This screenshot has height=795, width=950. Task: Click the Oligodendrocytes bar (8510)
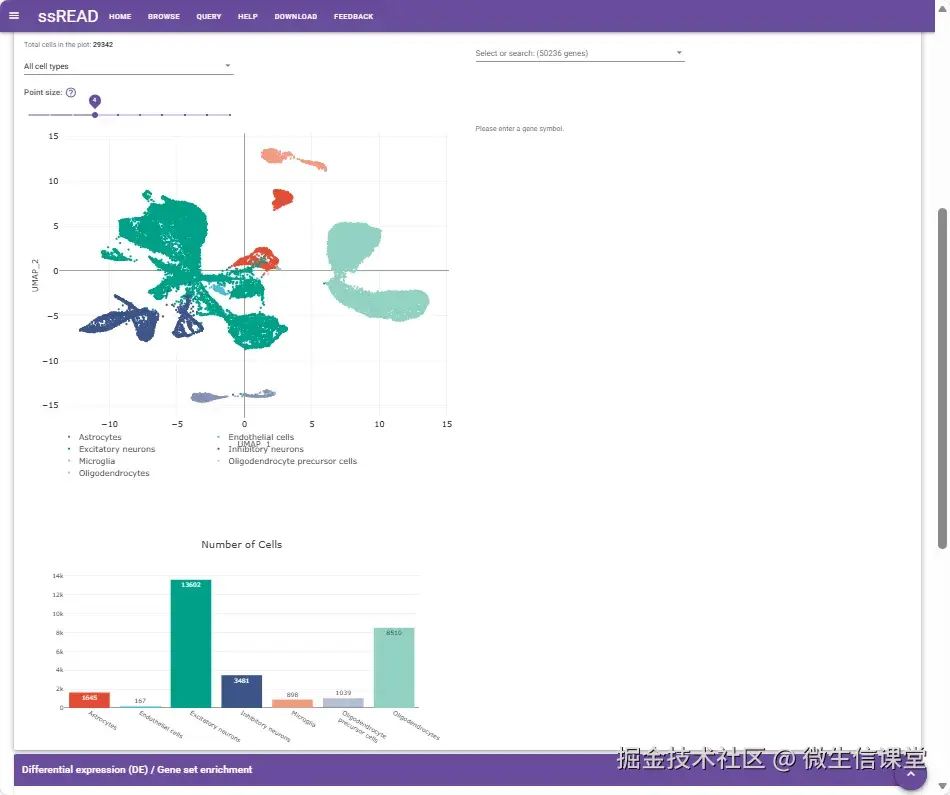coord(394,667)
